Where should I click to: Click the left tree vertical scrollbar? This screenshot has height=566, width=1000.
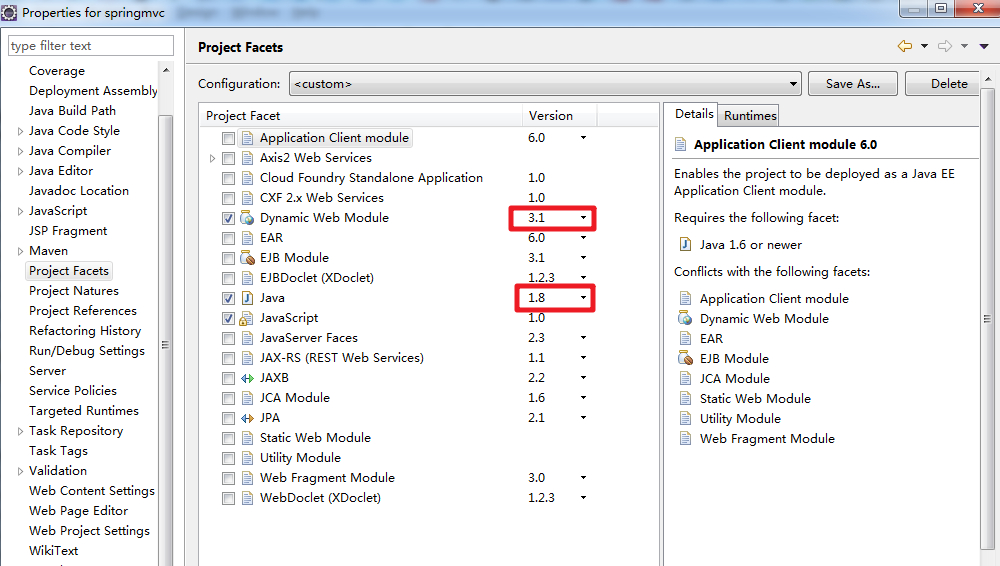pos(165,345)
